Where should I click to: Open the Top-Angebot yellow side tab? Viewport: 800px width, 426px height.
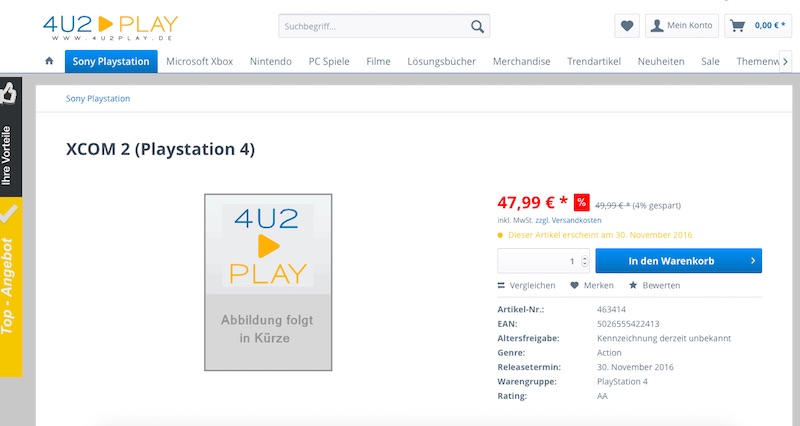11,287
